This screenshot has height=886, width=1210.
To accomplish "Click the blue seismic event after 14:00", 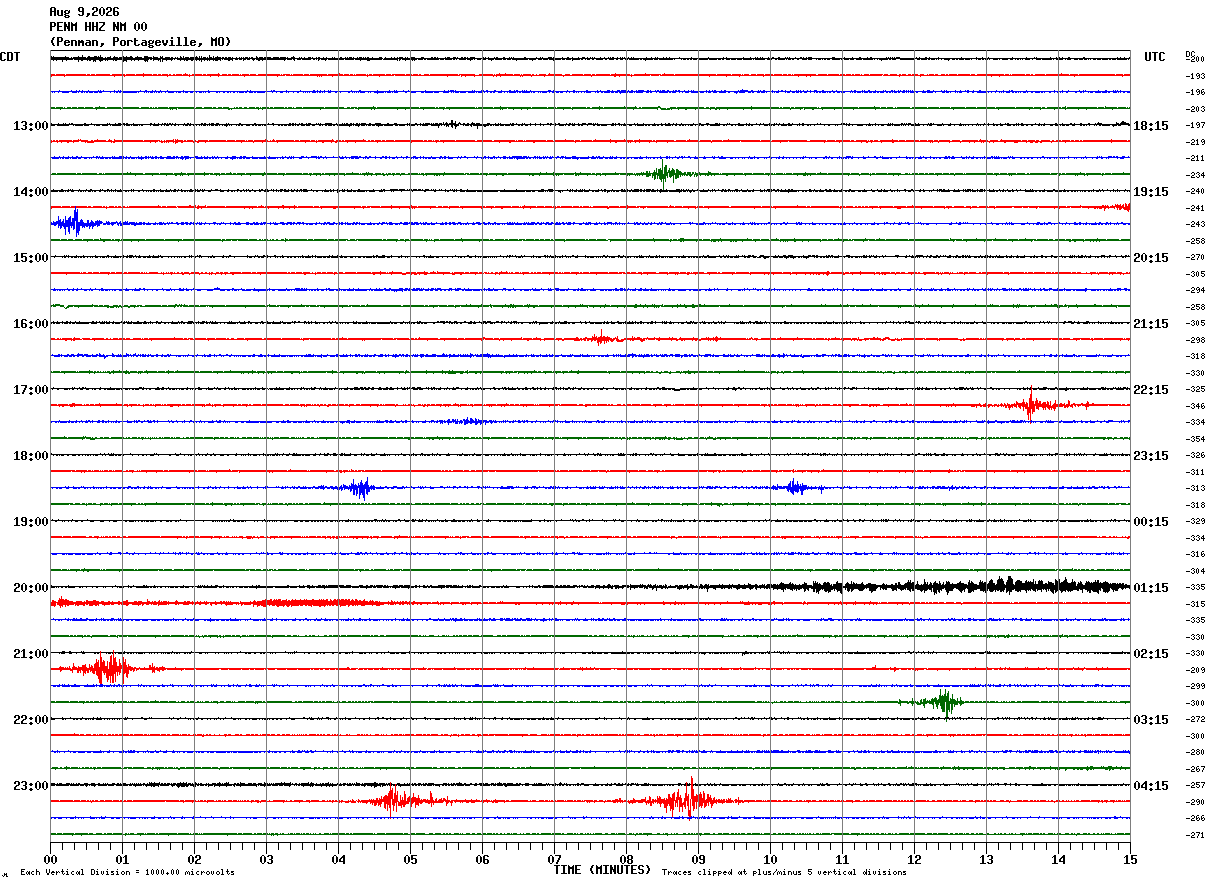I will pyautogui.click(x=75, y=223).
